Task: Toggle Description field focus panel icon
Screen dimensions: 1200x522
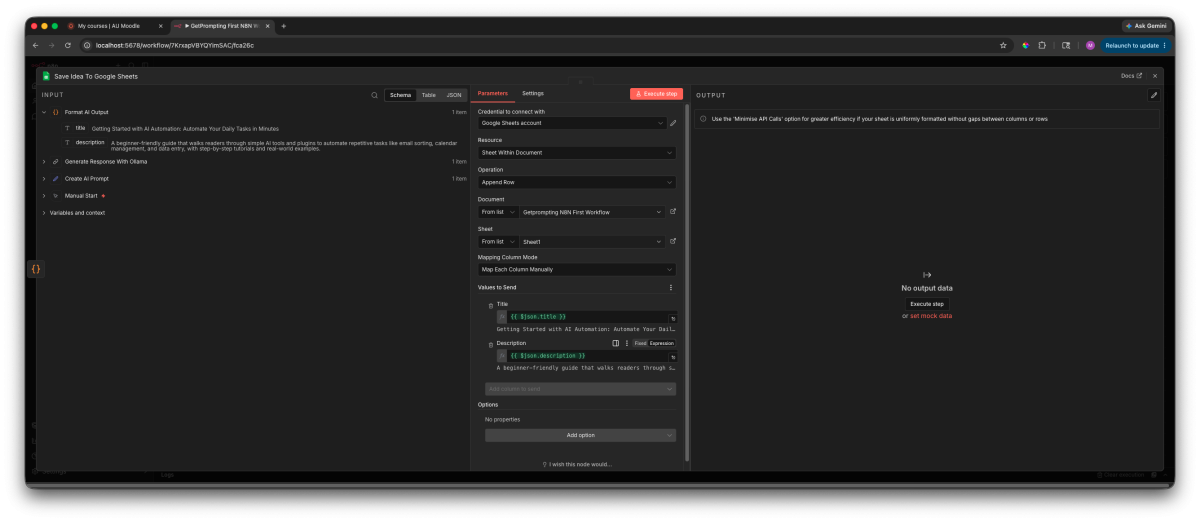Action: 616,343
